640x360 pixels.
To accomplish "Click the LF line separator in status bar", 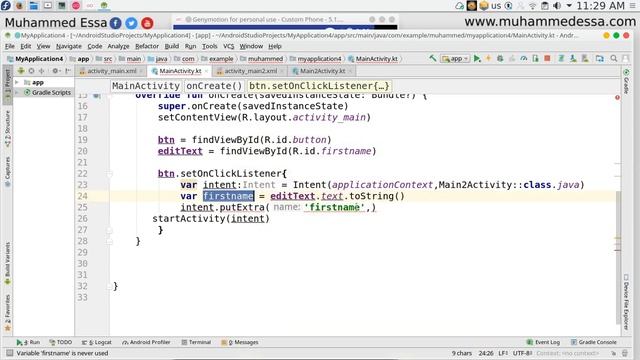I will pos(503,353).
